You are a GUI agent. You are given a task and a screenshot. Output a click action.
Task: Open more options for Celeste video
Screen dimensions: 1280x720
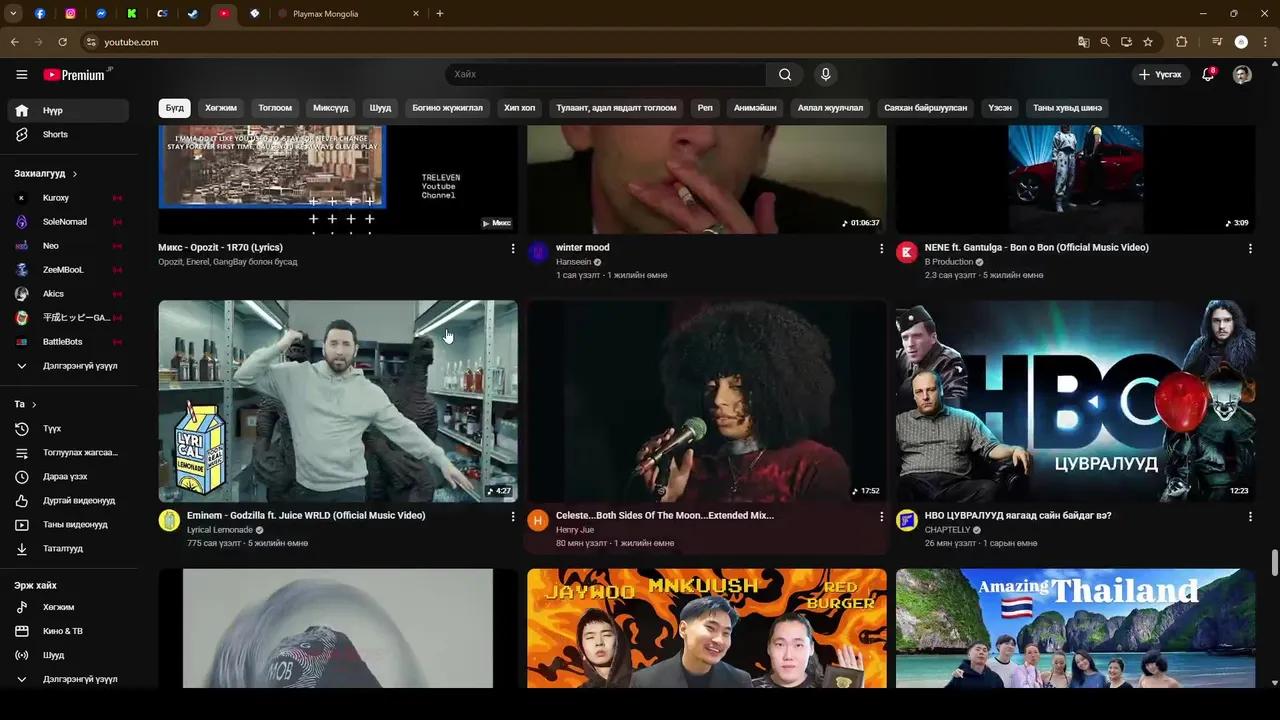pyautogui.click(x=881, y=516)
